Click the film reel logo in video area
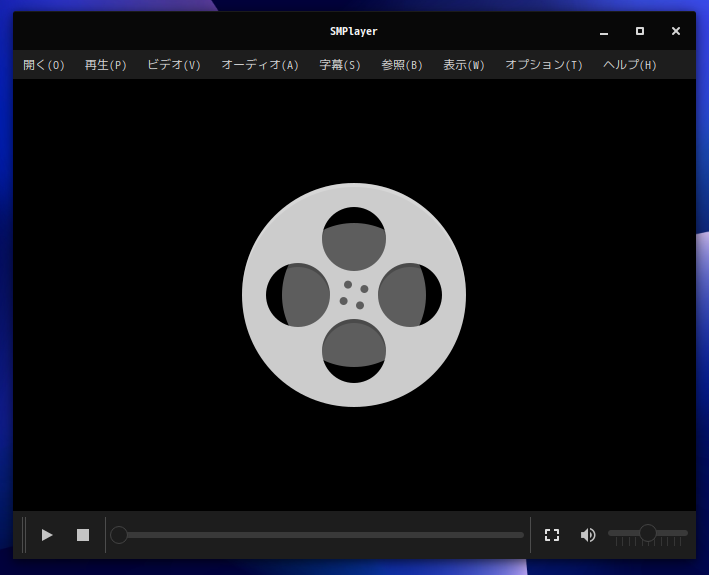Image resolution: width=709 pixels, height=575 pixels. (354, 295)
